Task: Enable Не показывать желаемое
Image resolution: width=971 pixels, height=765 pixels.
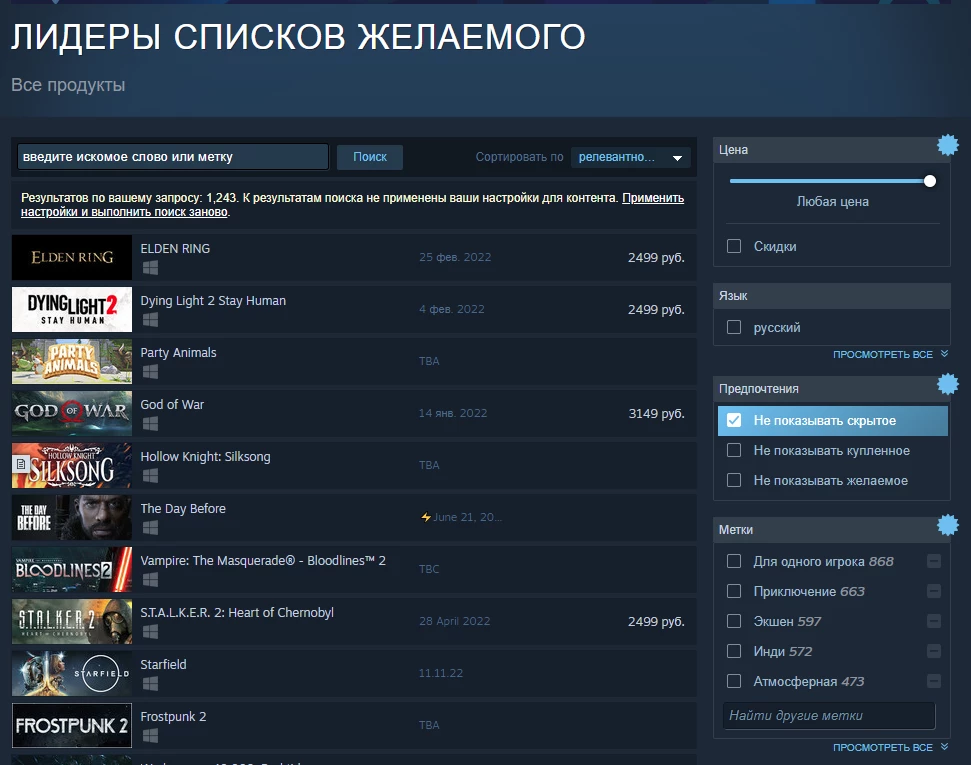Action: coord(734,480)
